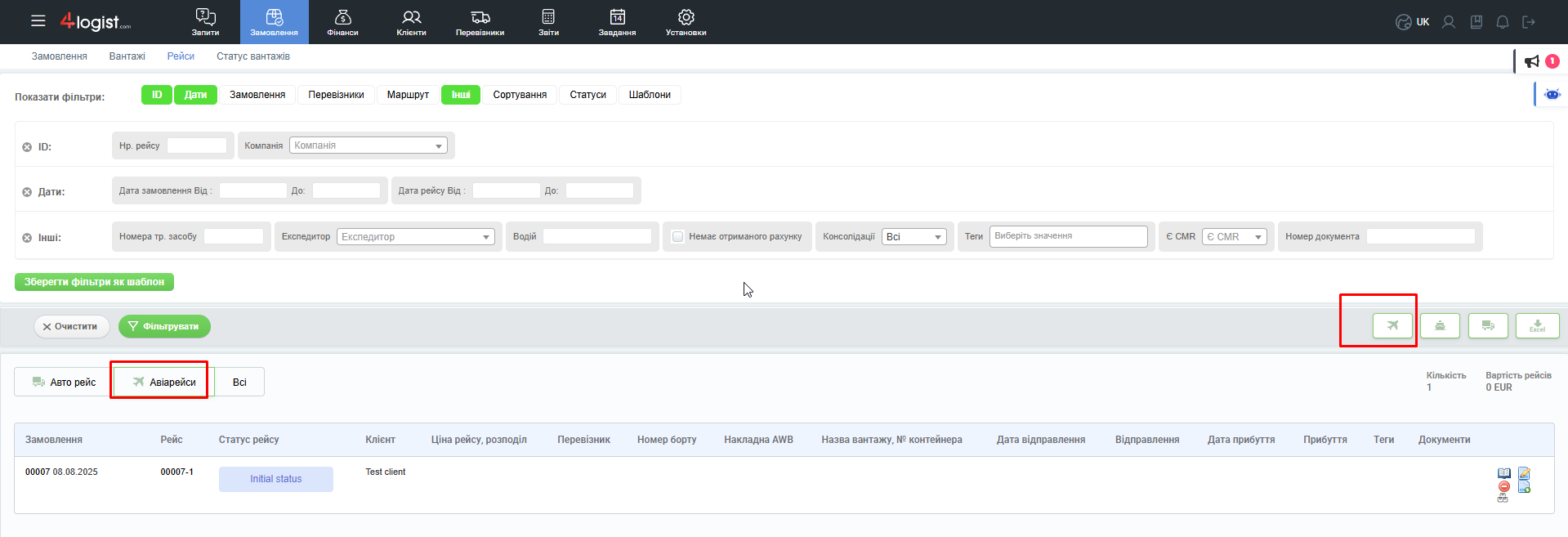Viewport: 1568px width, 537px height.
Task: Go to Звіти reports
Action: coord(548,22)
